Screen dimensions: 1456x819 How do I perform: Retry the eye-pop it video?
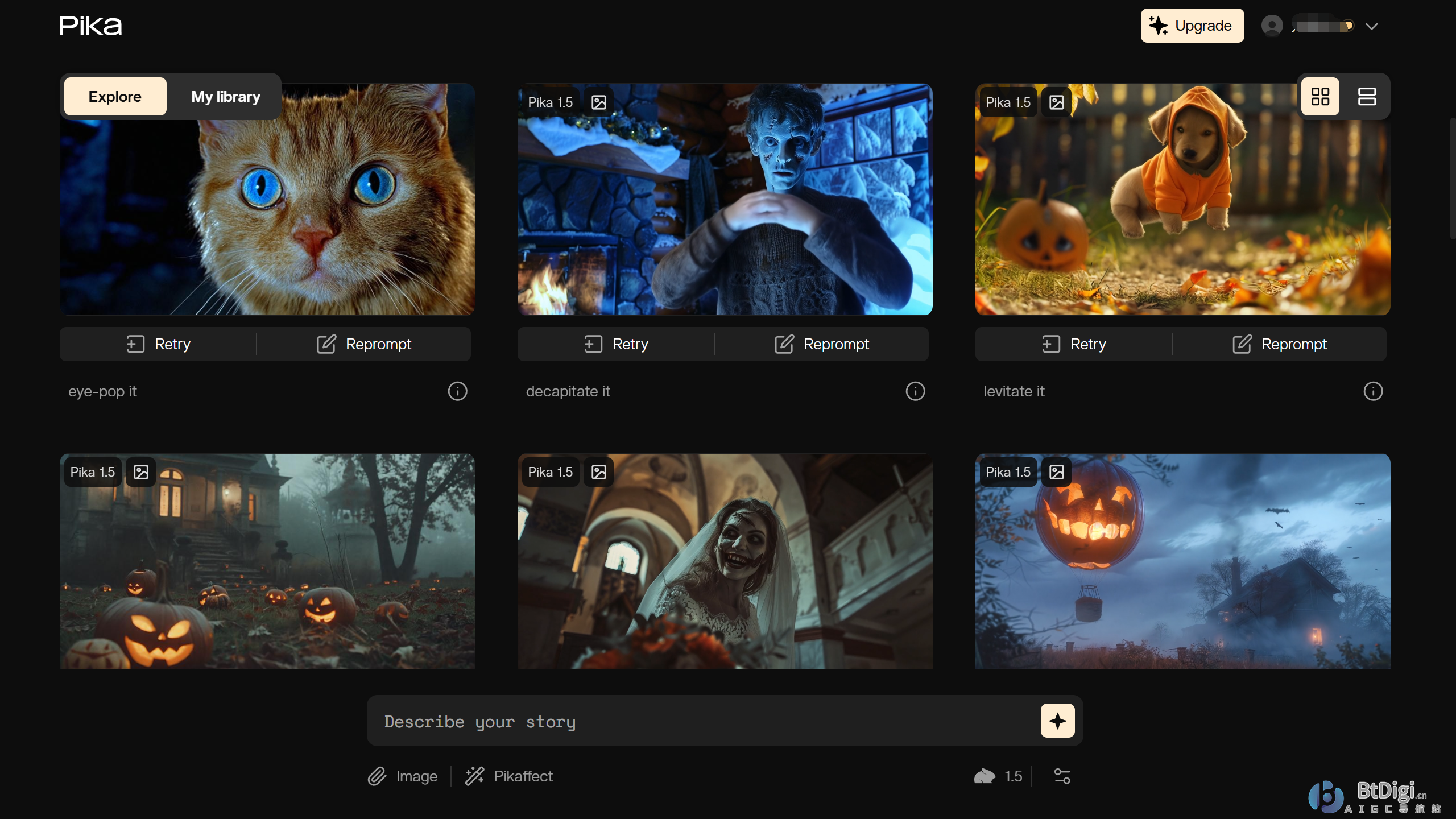tap(158, 344)
